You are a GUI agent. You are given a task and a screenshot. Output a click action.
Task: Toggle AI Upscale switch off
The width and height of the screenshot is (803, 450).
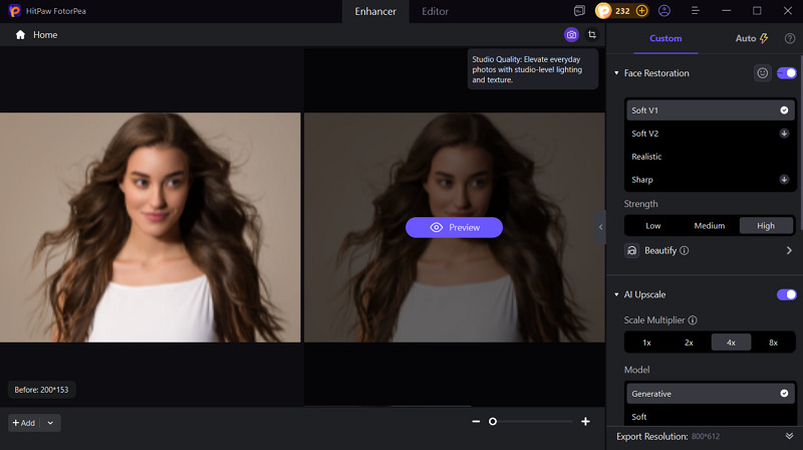click(x=787, y=294)
